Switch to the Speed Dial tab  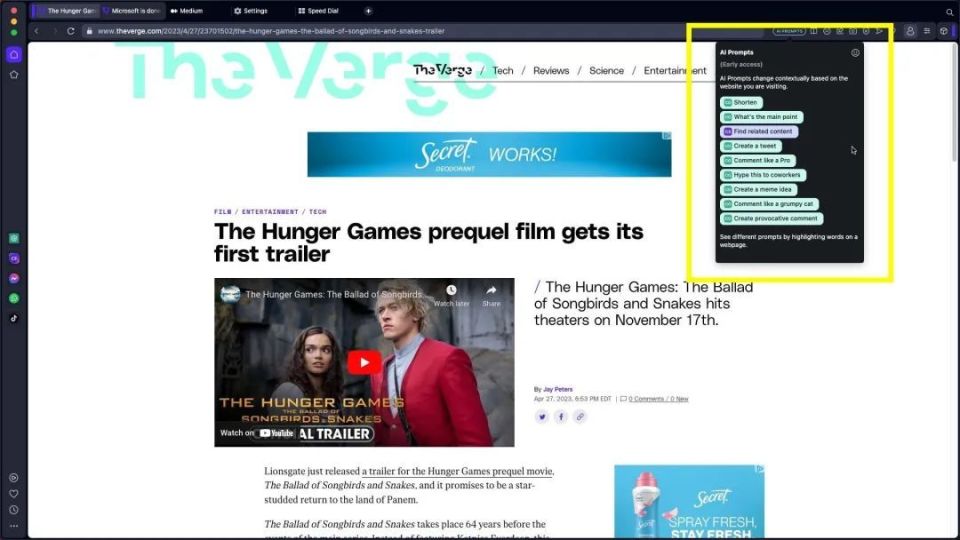click(318, 11)
